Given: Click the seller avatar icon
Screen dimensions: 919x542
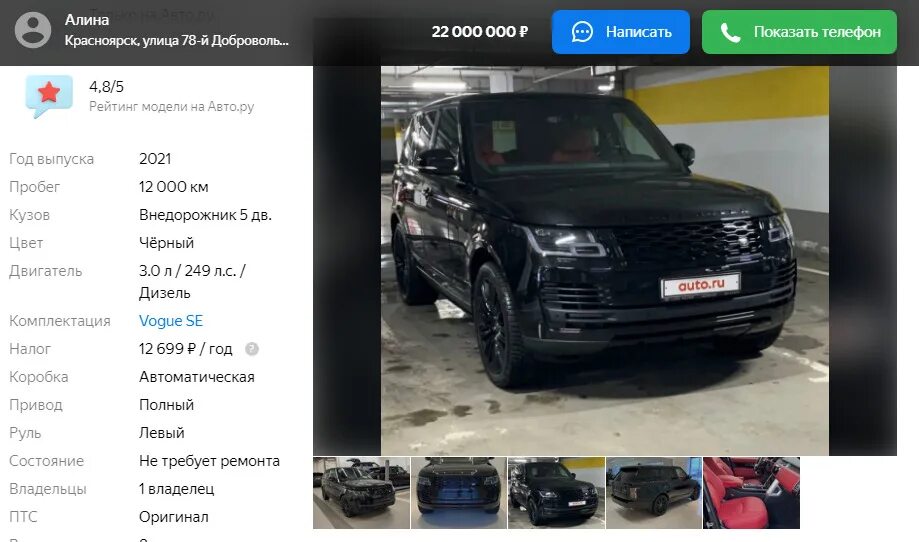Looking at the screenshot, I should (x=33, y=30).
